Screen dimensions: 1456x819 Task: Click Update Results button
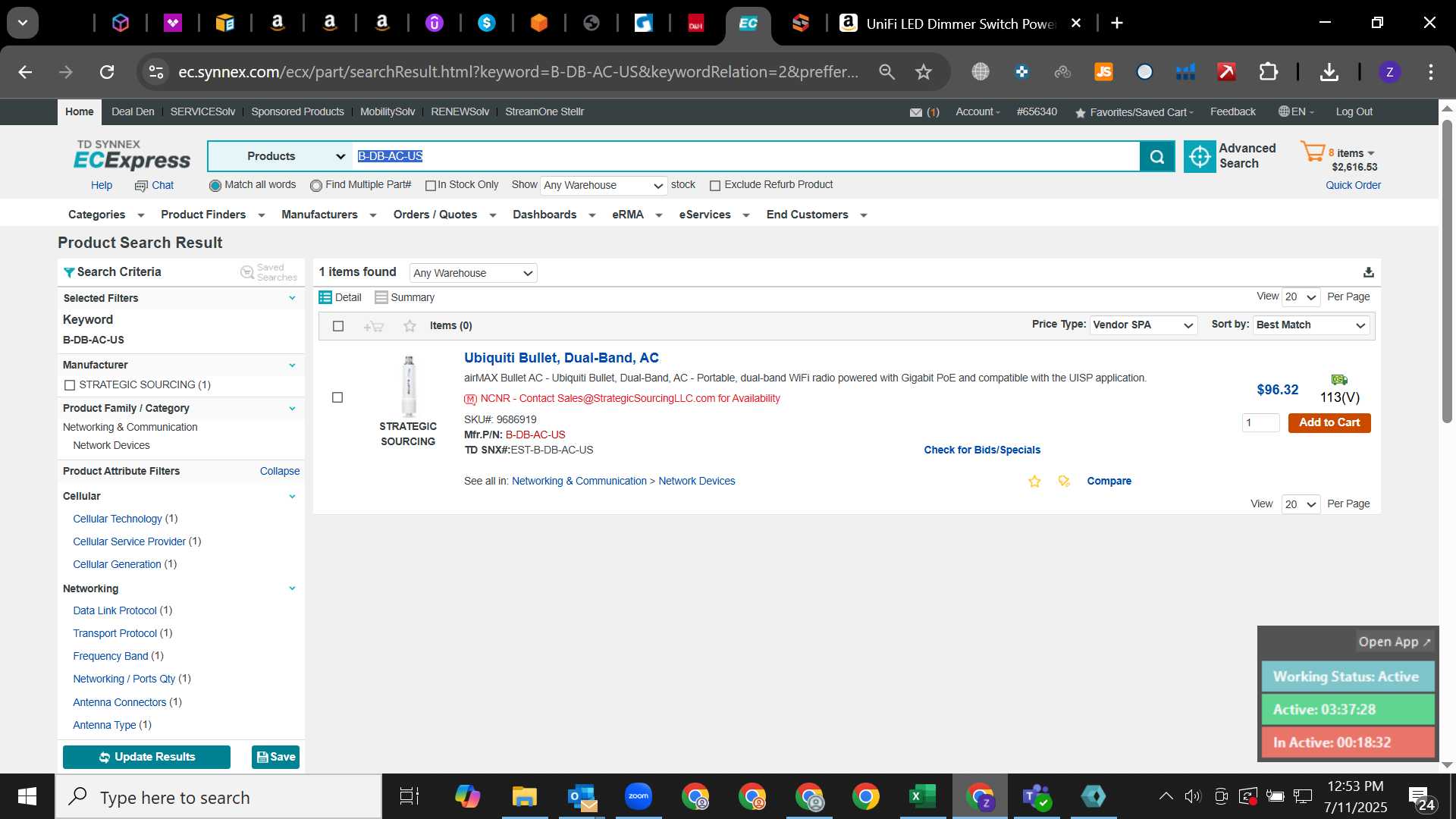point(146,758)
